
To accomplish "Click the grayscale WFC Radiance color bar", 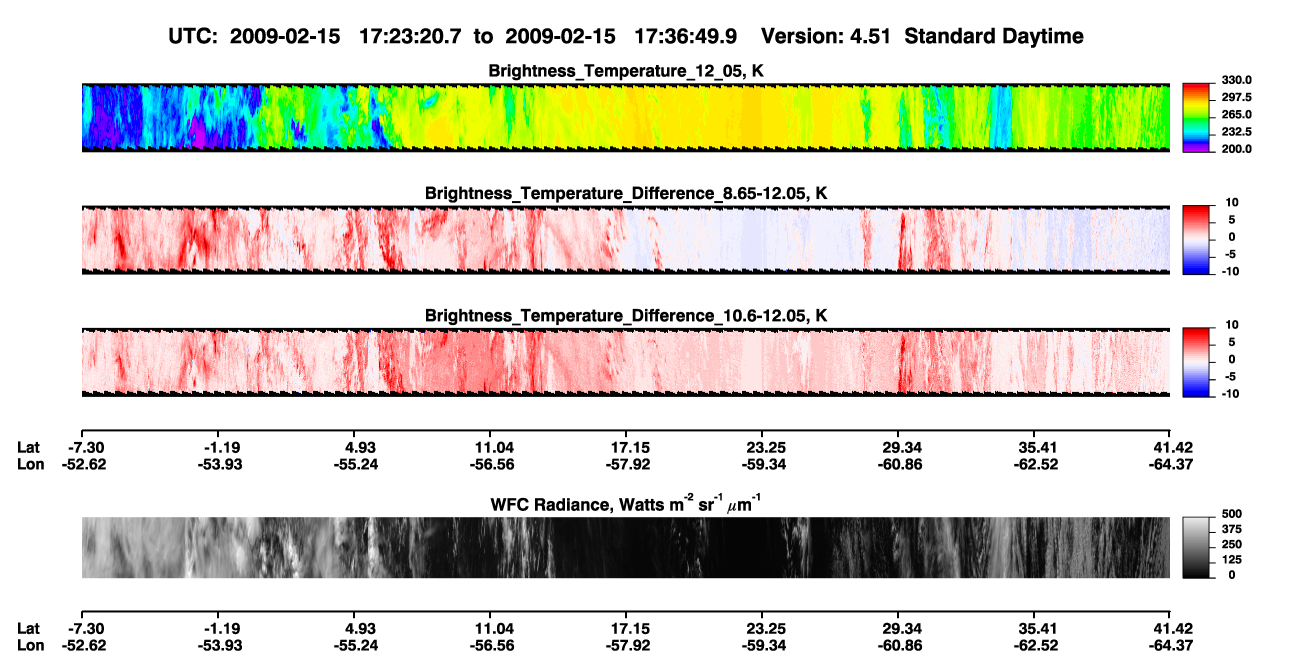I will pos(1197,547).
